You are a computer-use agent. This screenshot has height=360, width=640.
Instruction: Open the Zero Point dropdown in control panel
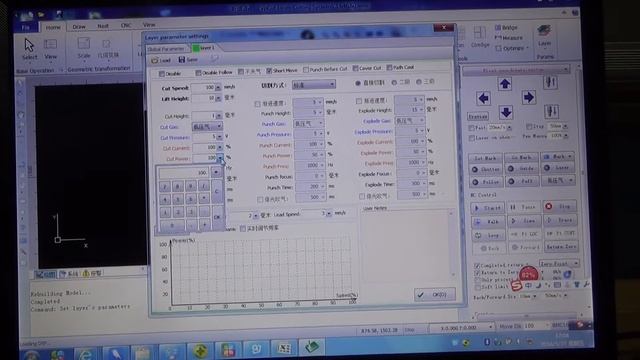pos(559,263)
